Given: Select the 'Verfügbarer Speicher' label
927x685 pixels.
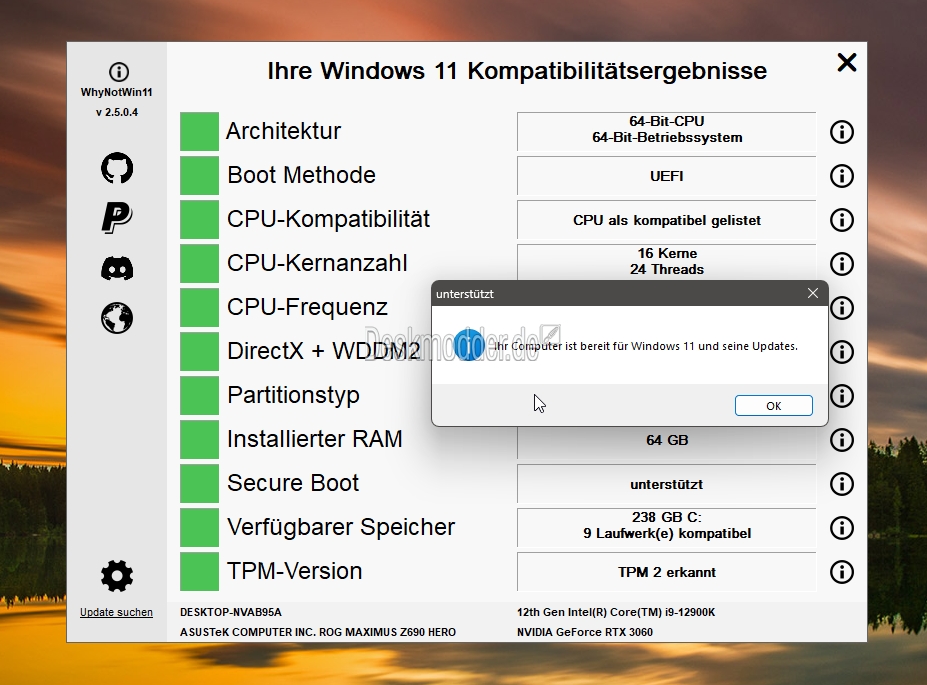Looking at the screenshot, I should [x=341, y=527].
